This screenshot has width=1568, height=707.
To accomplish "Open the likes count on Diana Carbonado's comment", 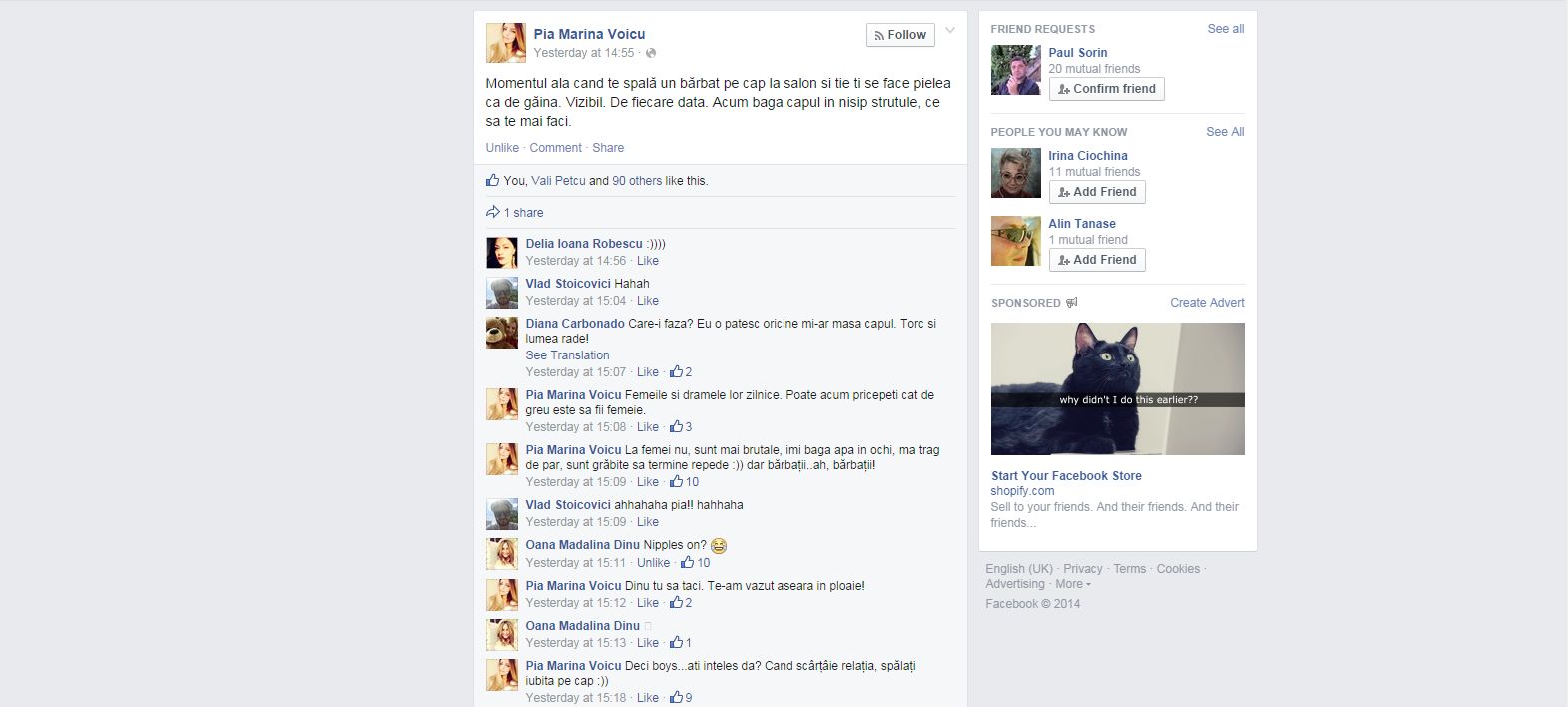I will (681, 372).
